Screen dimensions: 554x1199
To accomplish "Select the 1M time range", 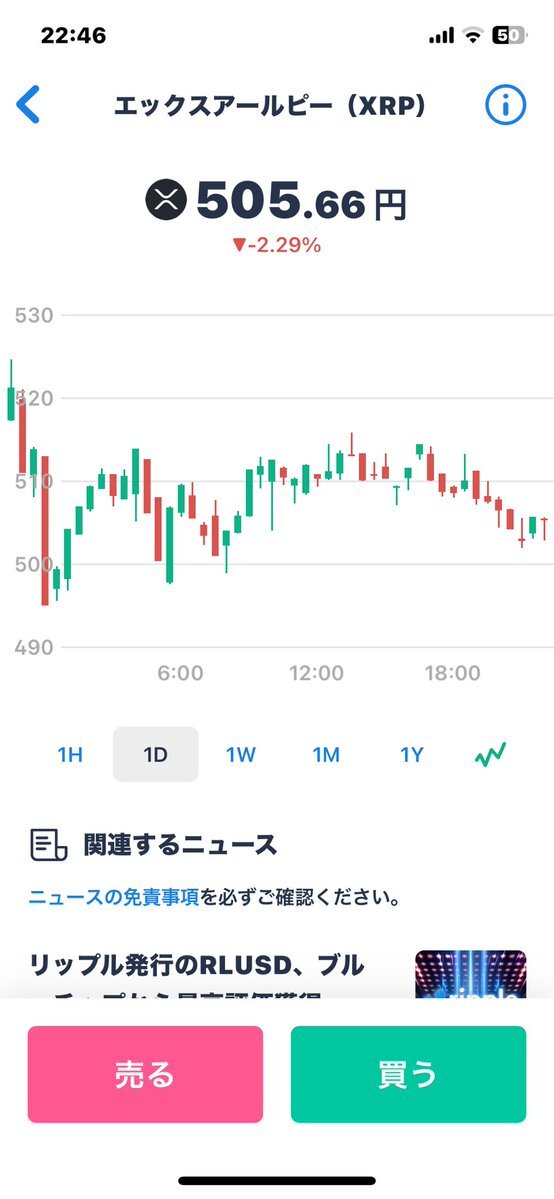I will coord(326,755).
